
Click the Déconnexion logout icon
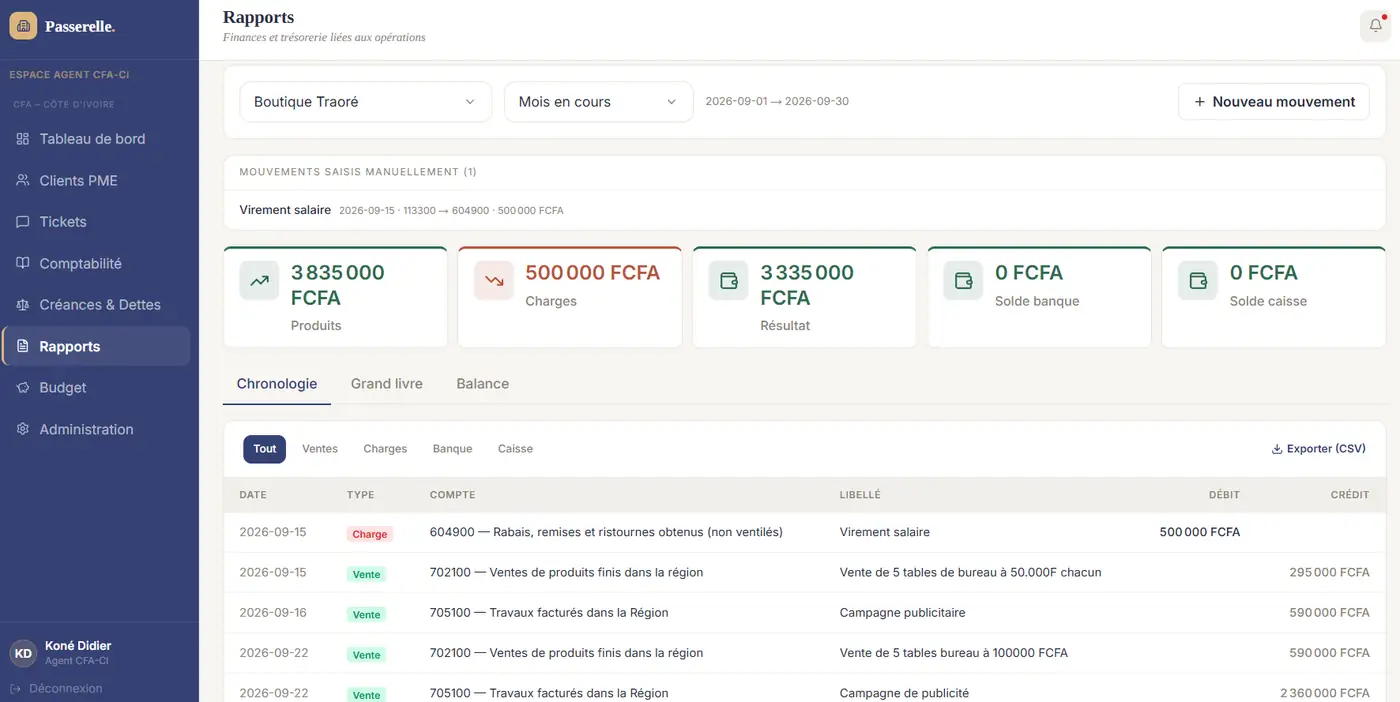point(16,689)
